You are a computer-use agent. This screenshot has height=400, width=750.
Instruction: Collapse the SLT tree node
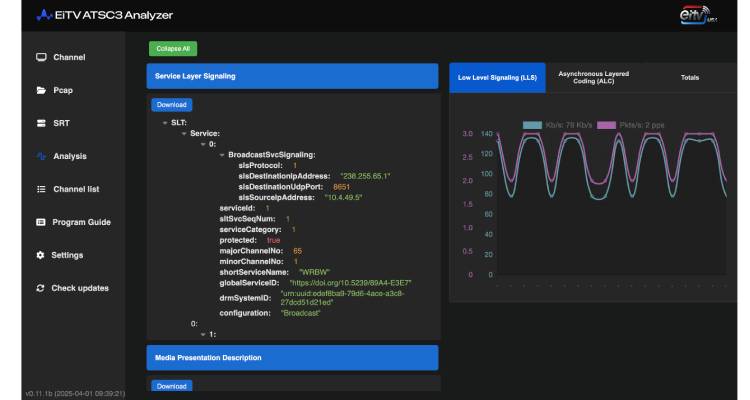[x=164, y=123]
